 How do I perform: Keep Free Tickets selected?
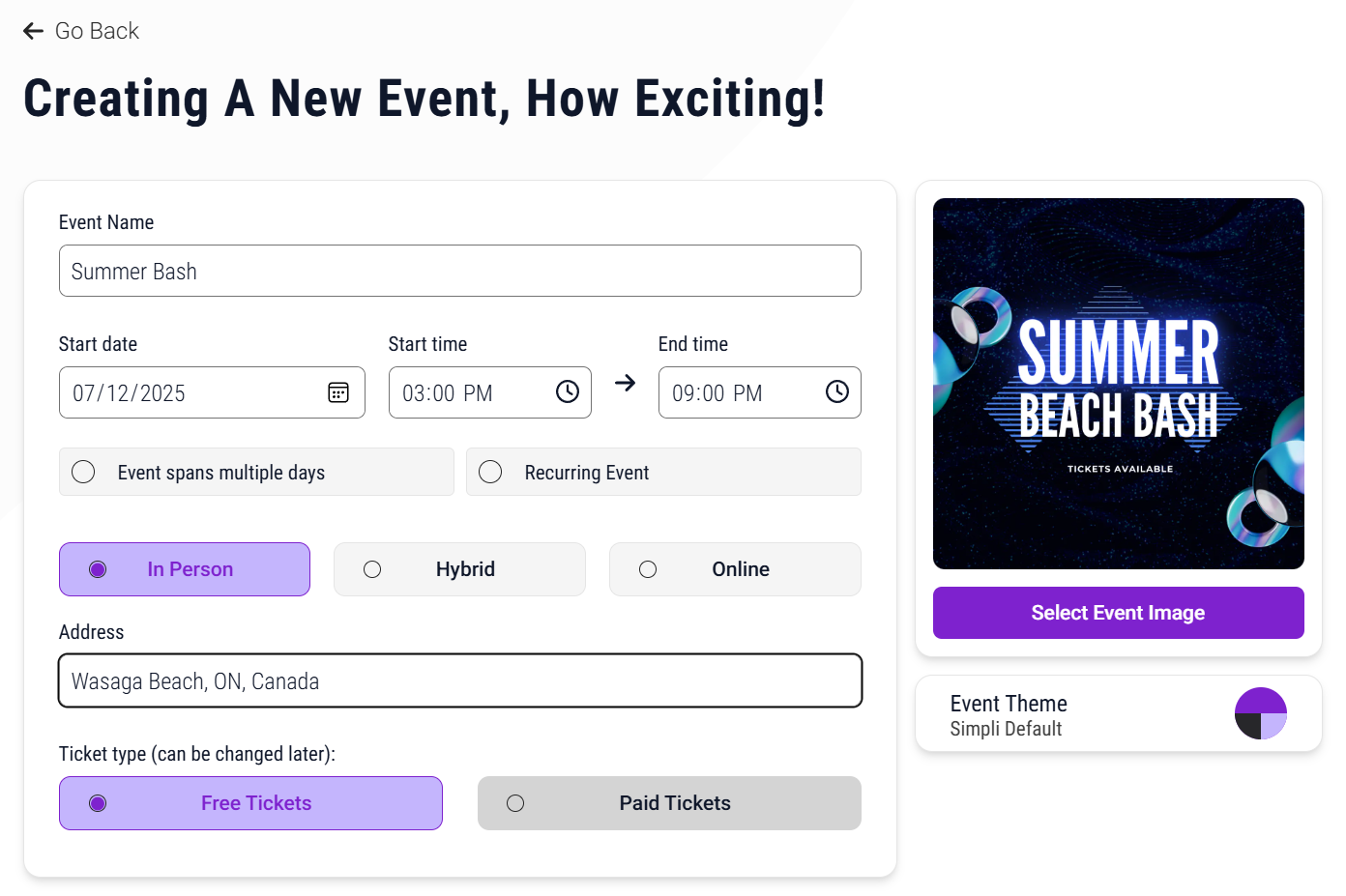coord(250,803)
